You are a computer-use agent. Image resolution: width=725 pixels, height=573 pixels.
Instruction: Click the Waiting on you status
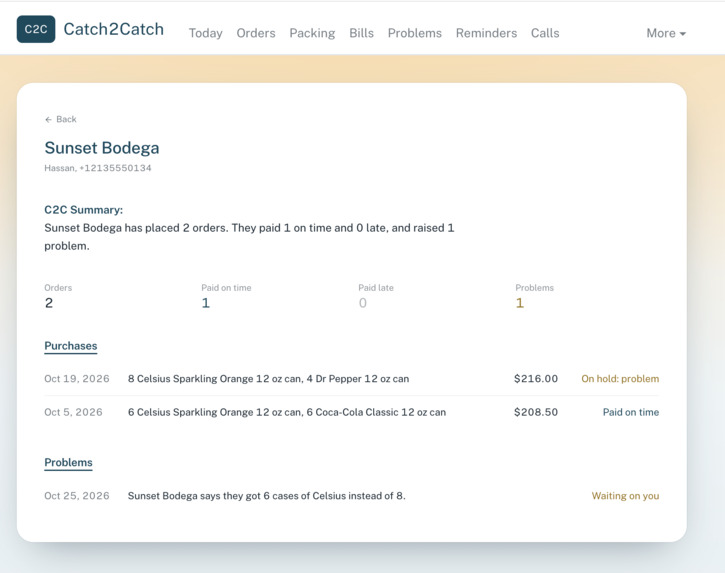pos(626,496)
